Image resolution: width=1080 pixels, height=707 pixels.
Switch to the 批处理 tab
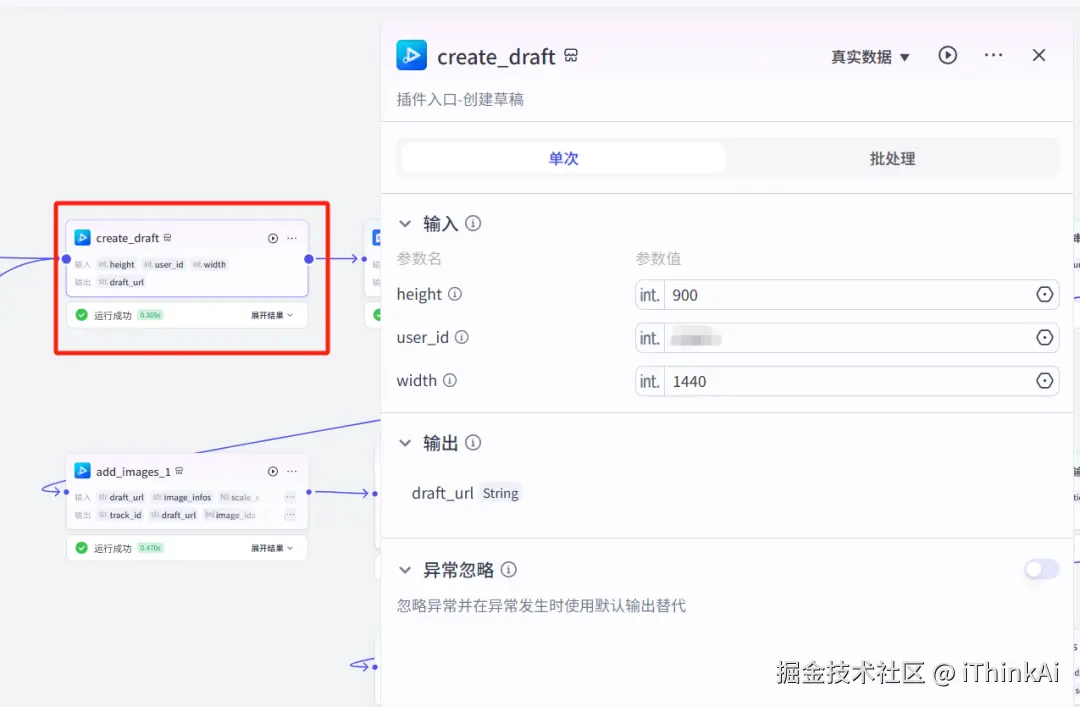click(x=891, y=158)
